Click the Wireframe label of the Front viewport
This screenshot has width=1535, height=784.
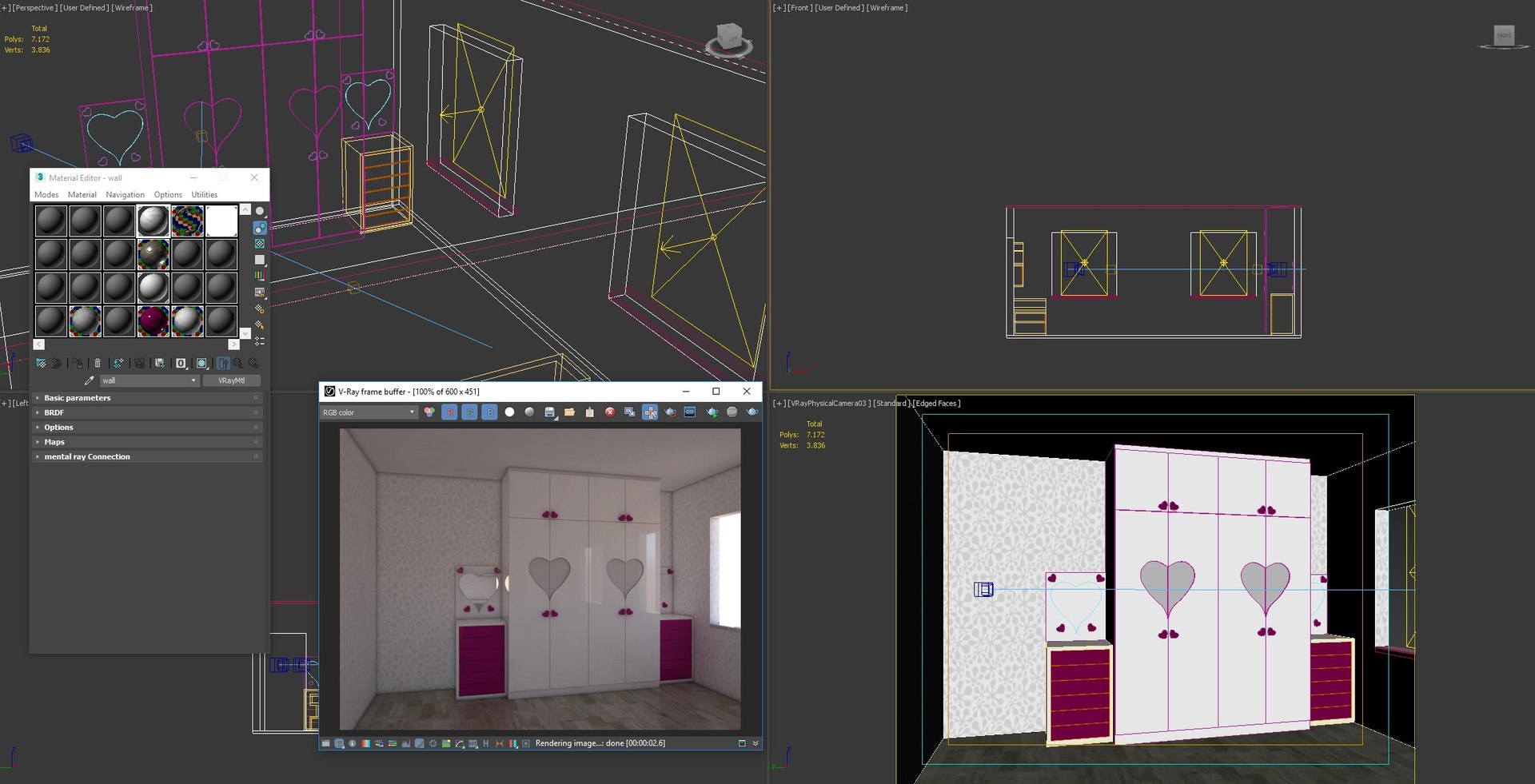(887, 8)
